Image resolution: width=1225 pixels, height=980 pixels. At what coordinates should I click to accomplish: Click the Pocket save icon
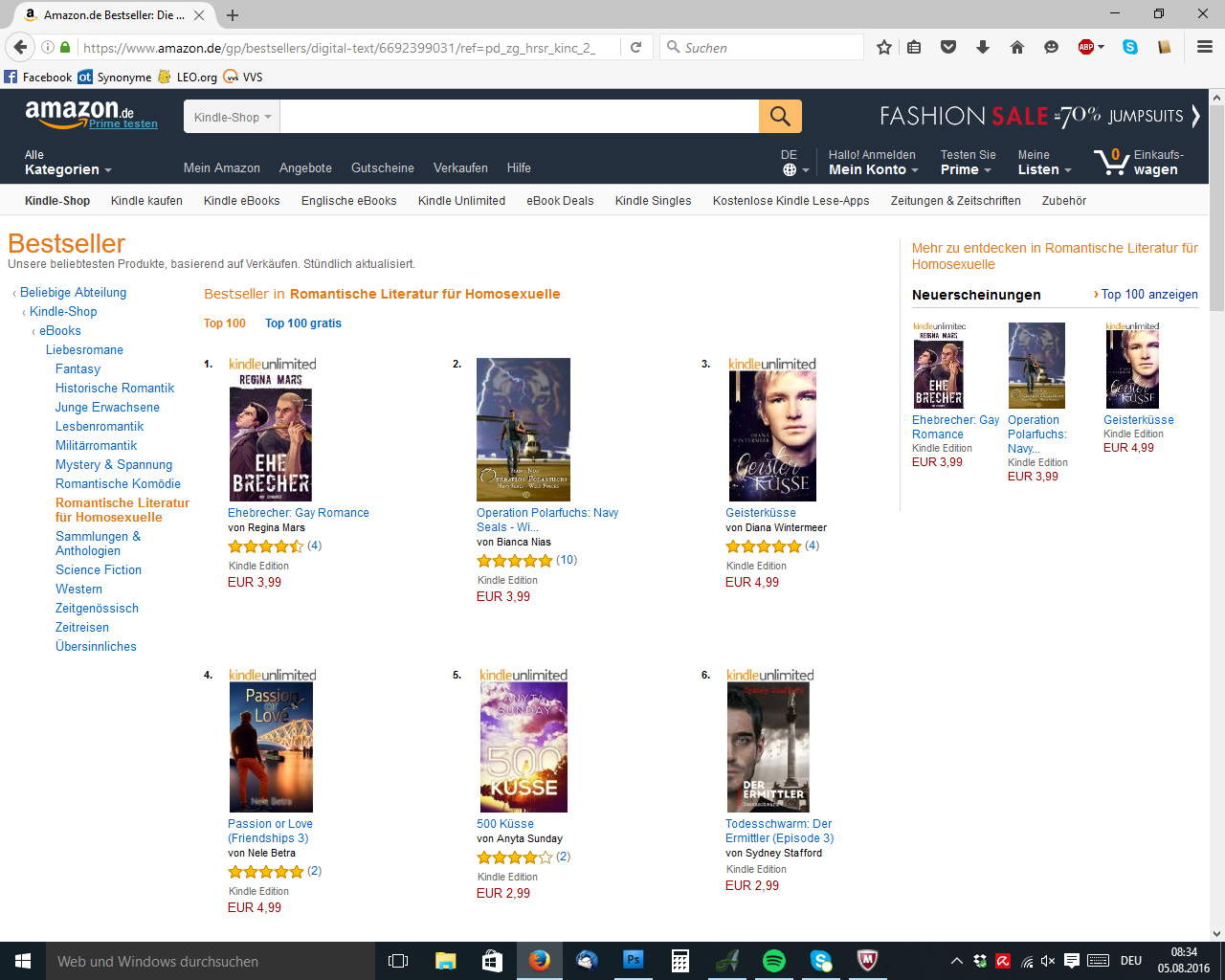click(948, 47)
